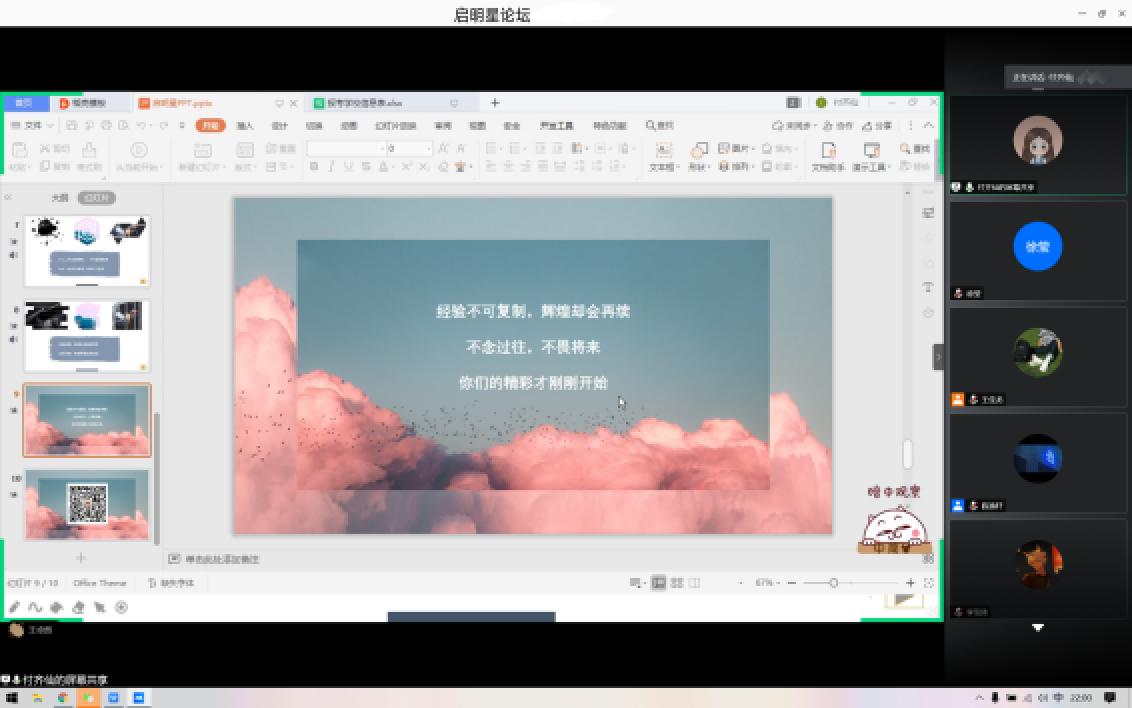The width and height of the screenshot is (1132, 708).
Task: Switch to slide sorter view
Action: pyautogui.click(x=677, y=583)
